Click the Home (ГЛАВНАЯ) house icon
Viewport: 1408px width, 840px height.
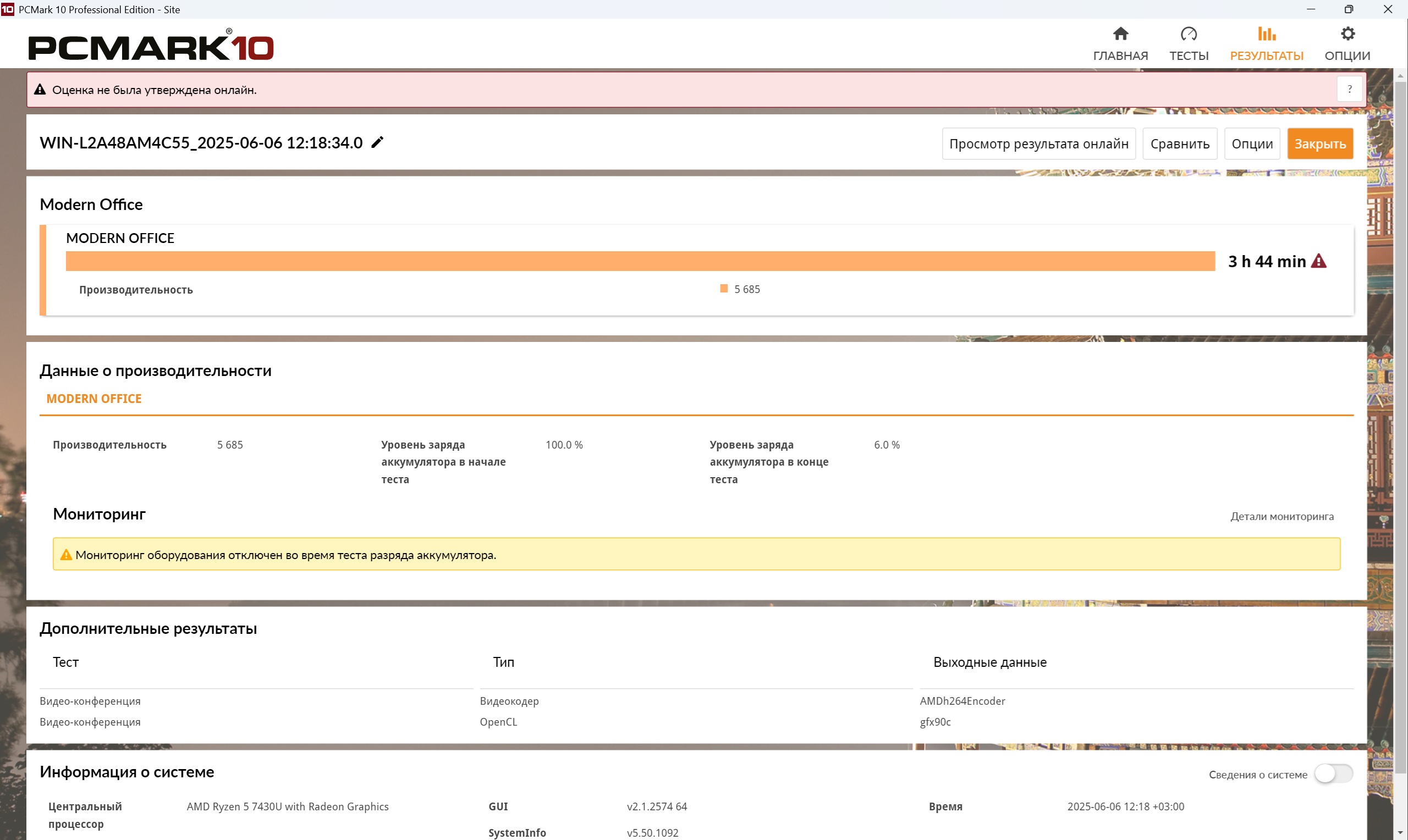[x=1120, y=34]
